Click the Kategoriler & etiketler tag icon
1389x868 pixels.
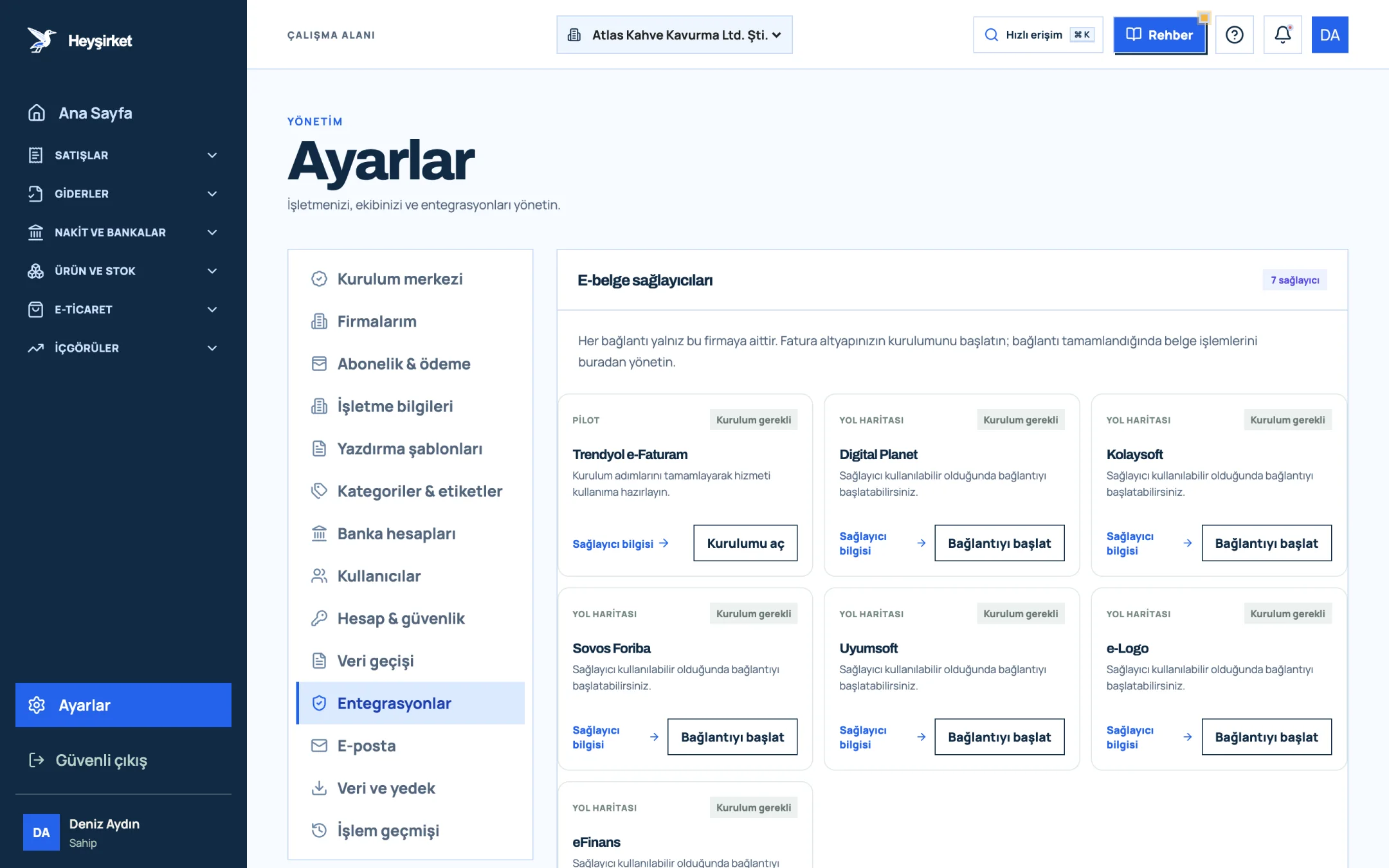point(319,491)
